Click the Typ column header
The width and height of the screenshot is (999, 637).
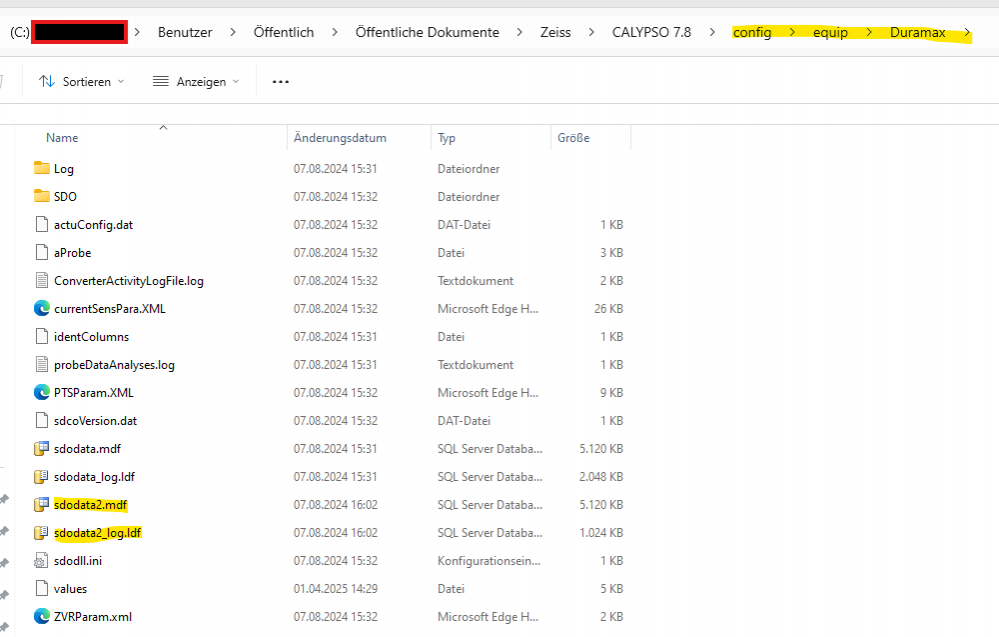point(447,138)
